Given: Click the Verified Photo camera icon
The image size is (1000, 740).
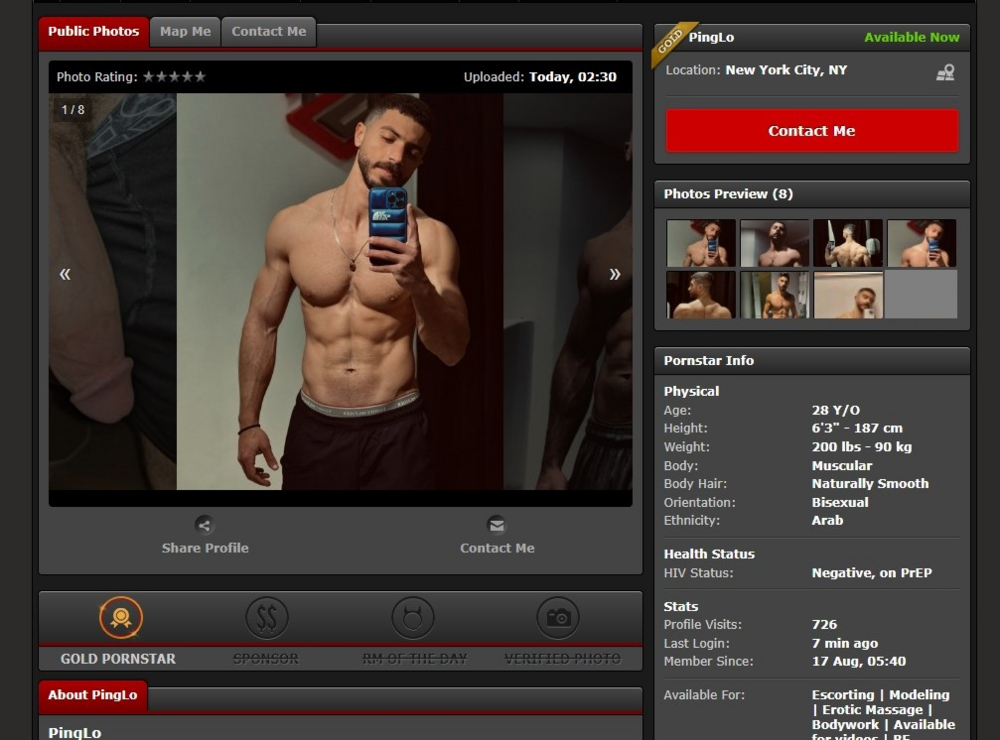Looking at the screenshot, I should 558,618.
